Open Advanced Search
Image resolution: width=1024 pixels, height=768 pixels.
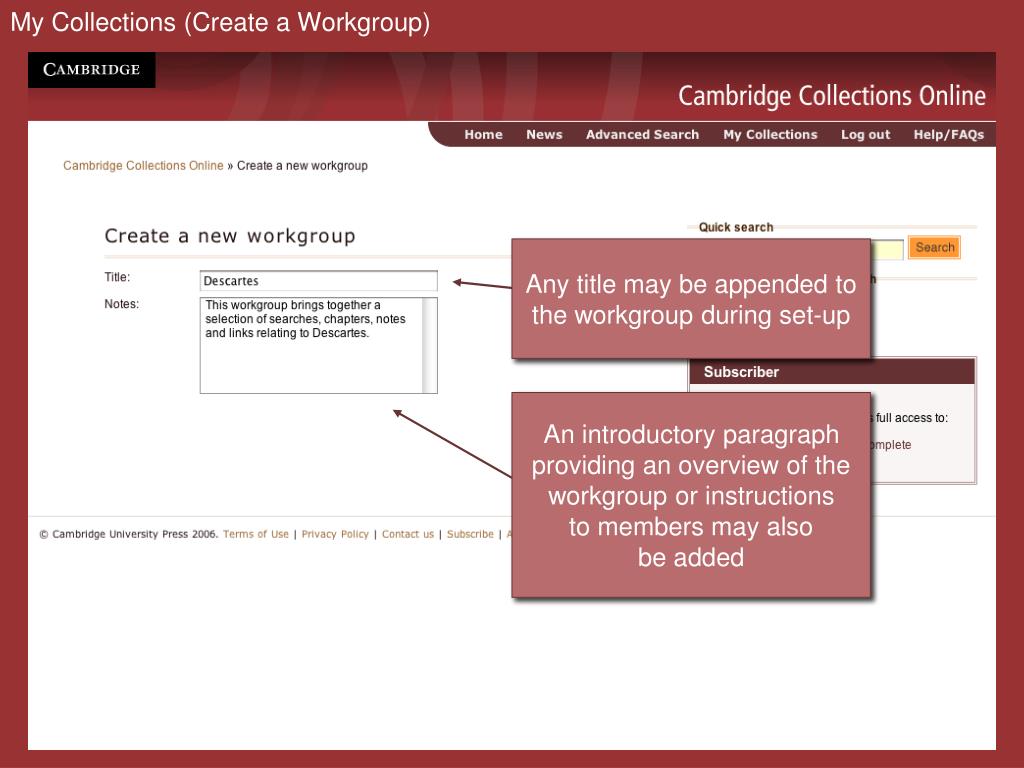(x=642, y=135)
